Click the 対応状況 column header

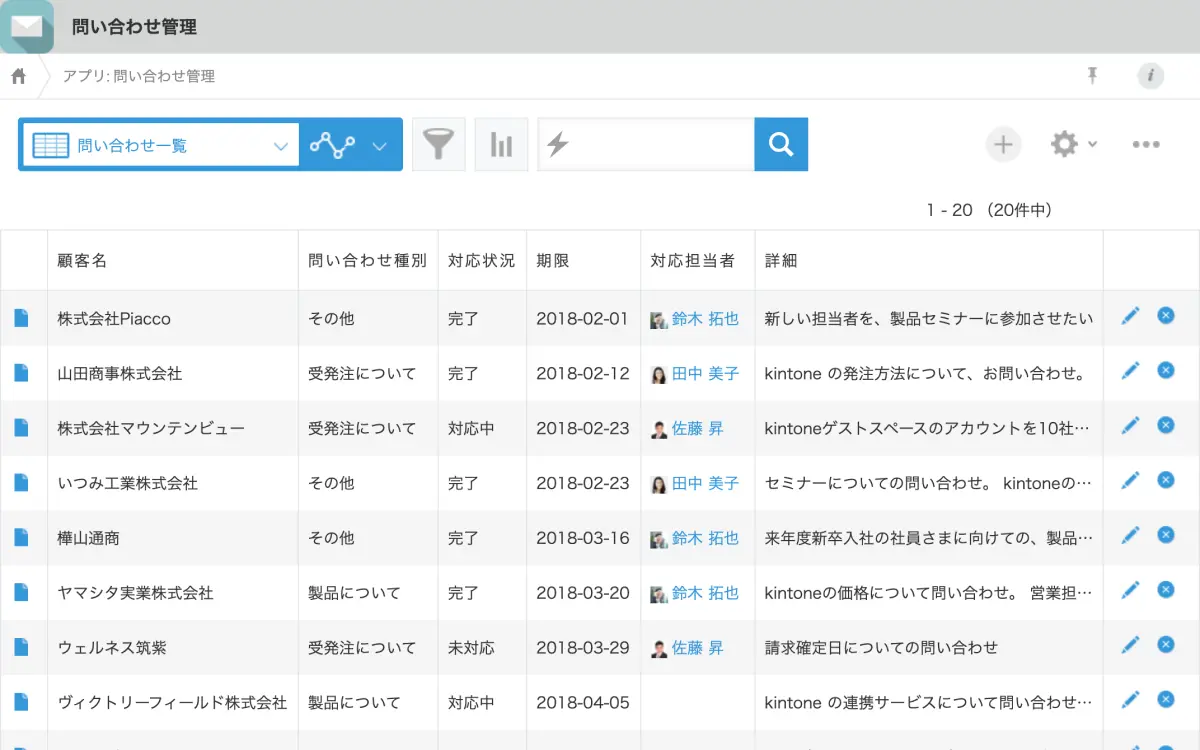pos(481,261)
